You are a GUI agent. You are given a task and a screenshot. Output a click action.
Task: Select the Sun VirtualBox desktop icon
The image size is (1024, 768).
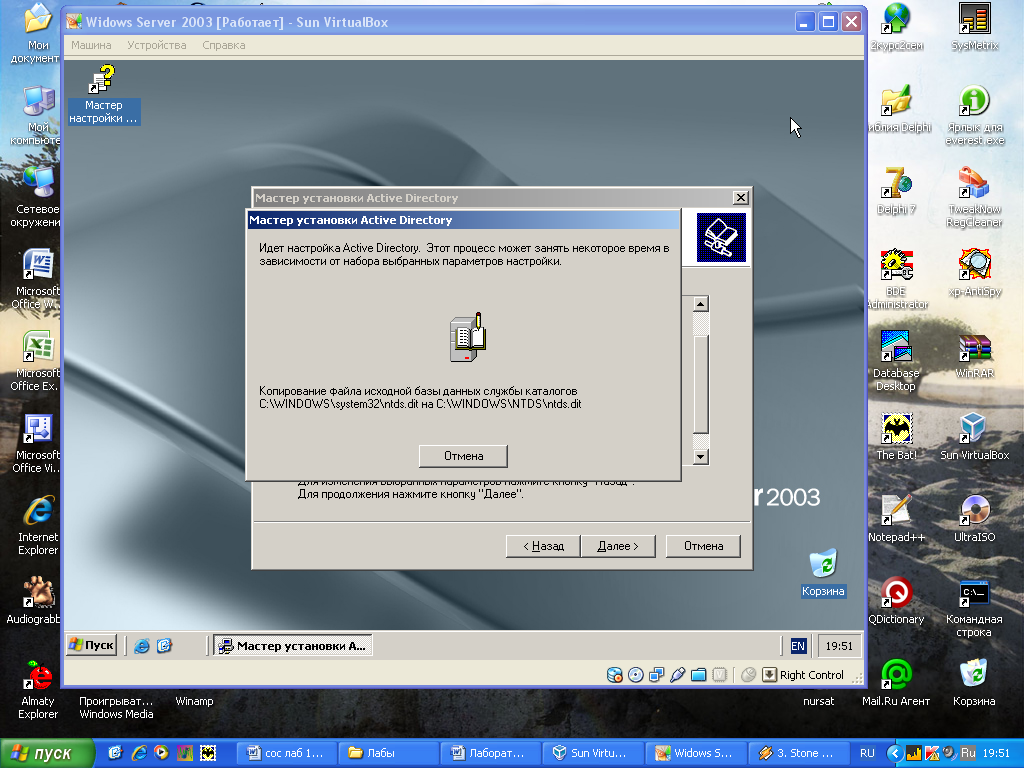point(974,437)
